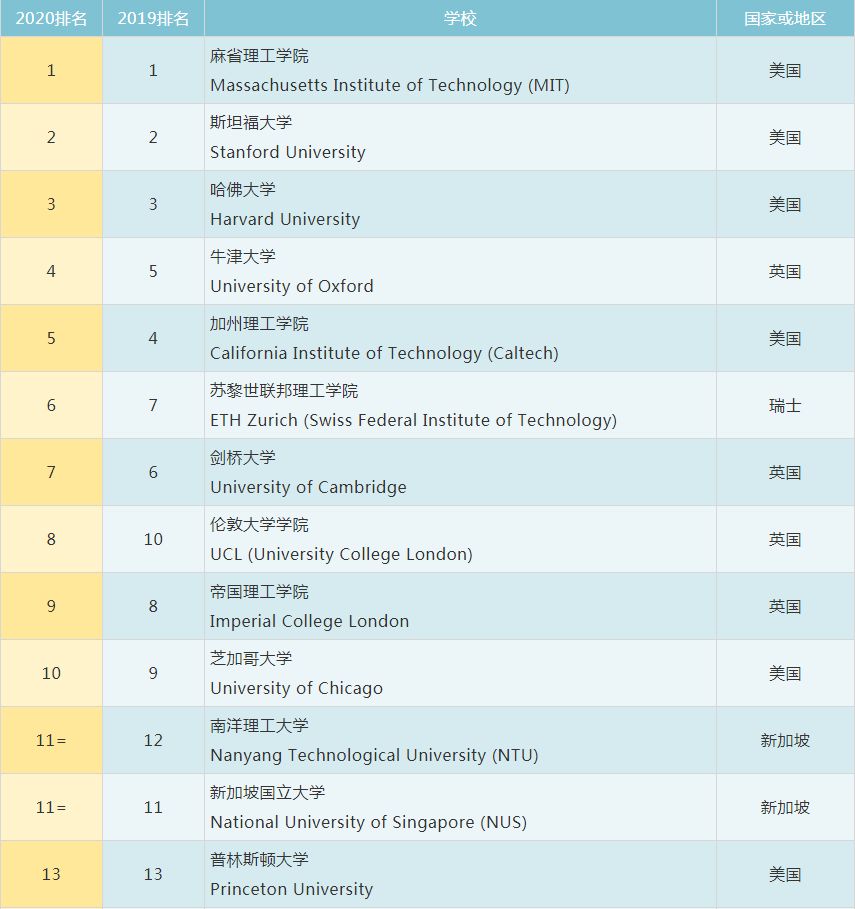Click 2020 rank 5 in Caltech row
855x909 pixels.
[51, 338]
